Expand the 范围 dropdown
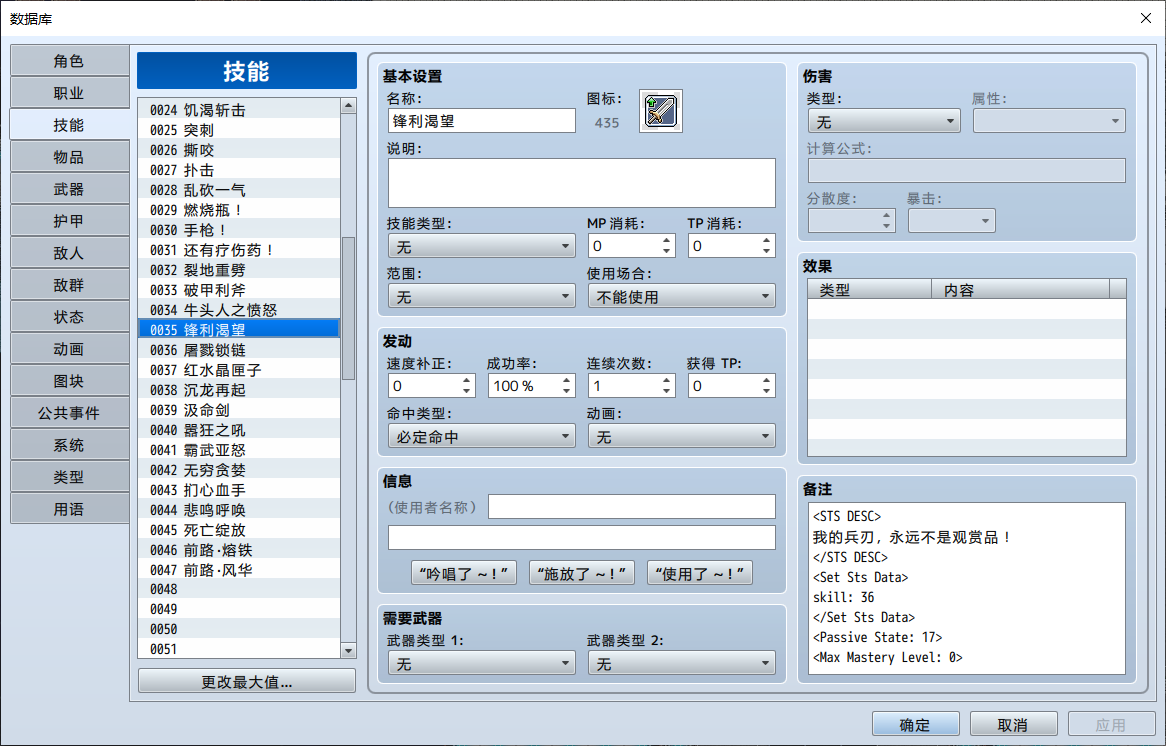This screenshot has height=746, width=1166. pos(482,297)
